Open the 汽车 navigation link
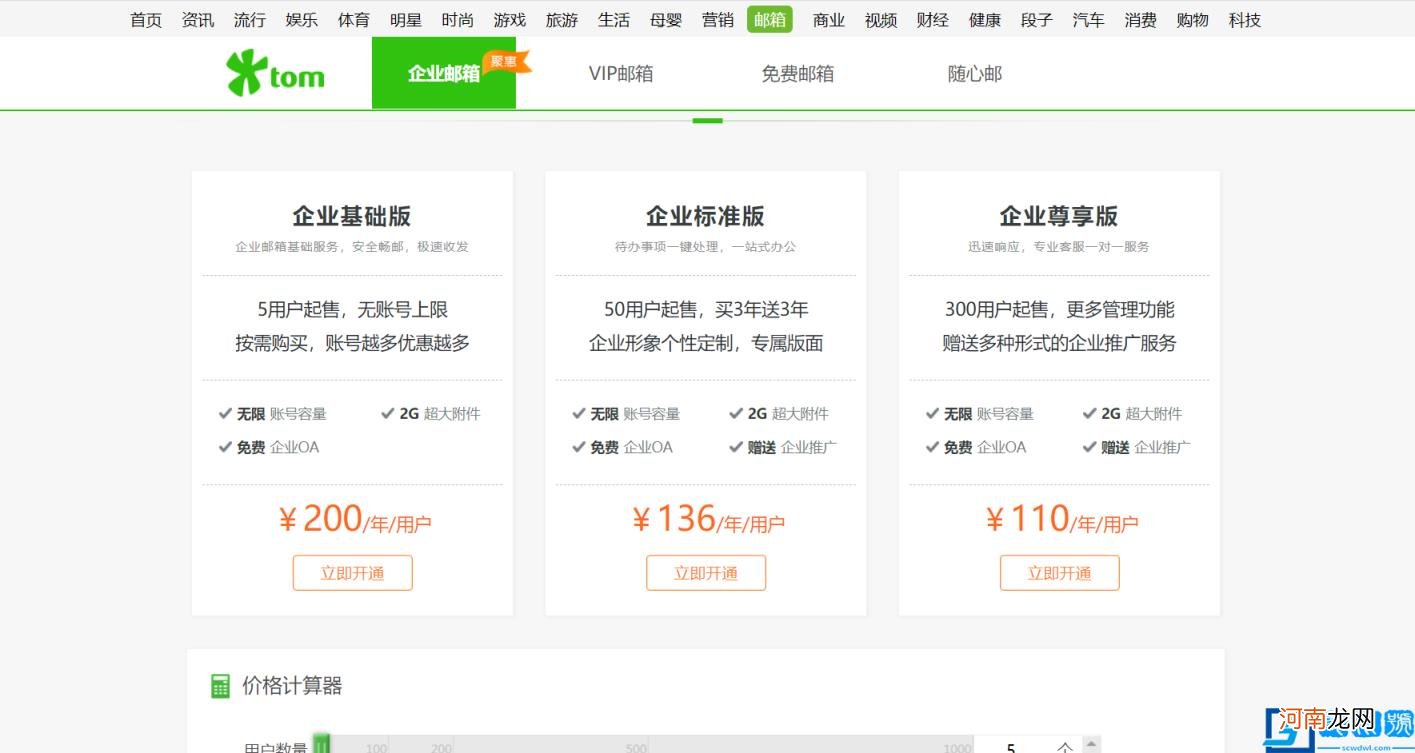1415x753 pixels. [1089, 19]
